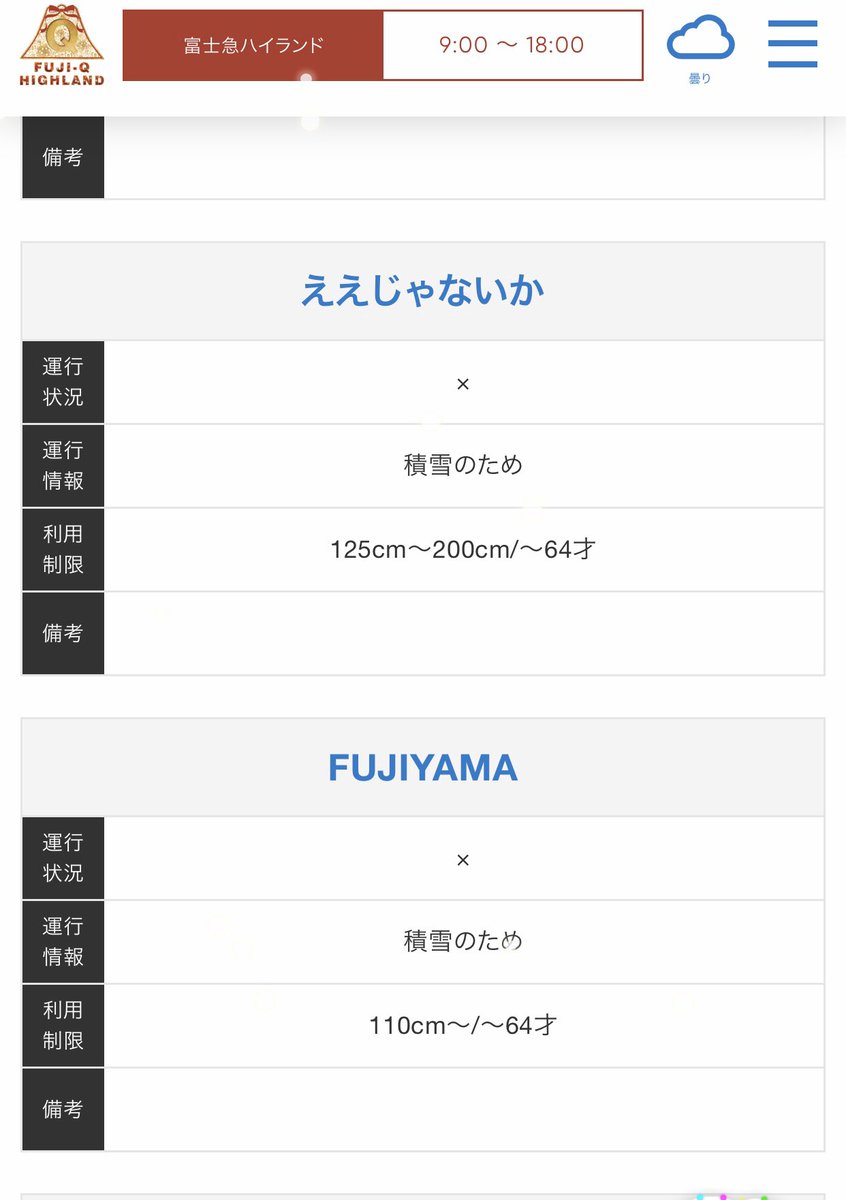Open the ええじゃないか attraction link
The image size is (846, 1200).
(x=422, y=291)
